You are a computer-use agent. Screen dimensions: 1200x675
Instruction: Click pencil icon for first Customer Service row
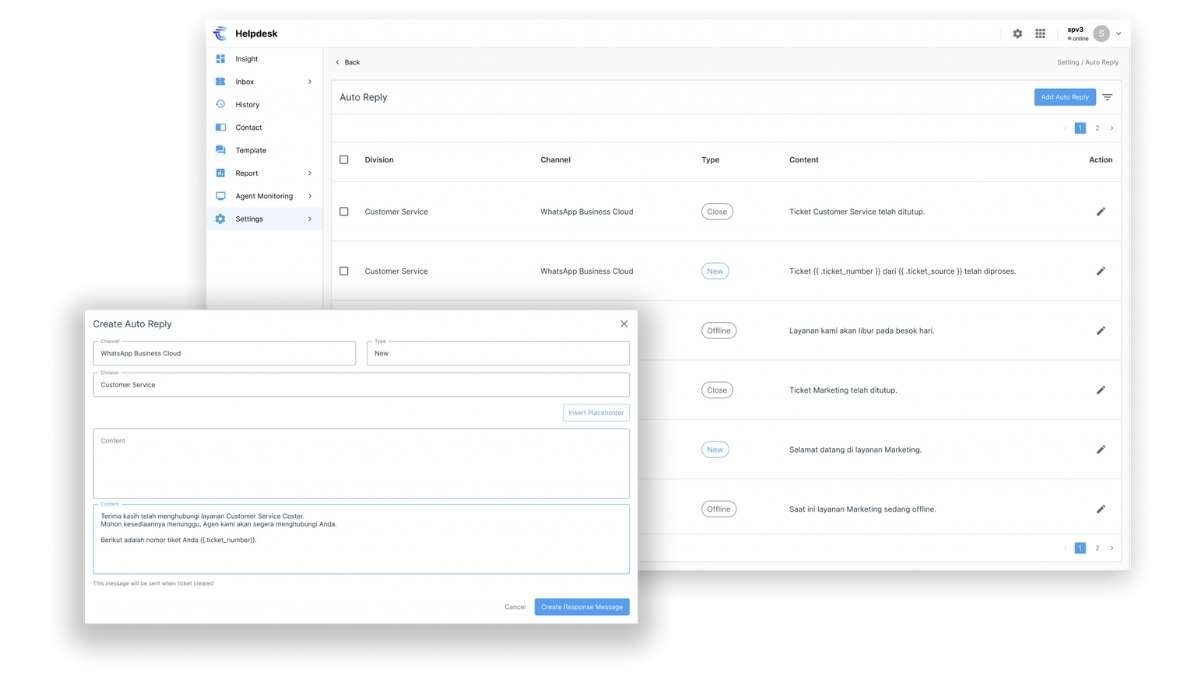pos(1100,212)
